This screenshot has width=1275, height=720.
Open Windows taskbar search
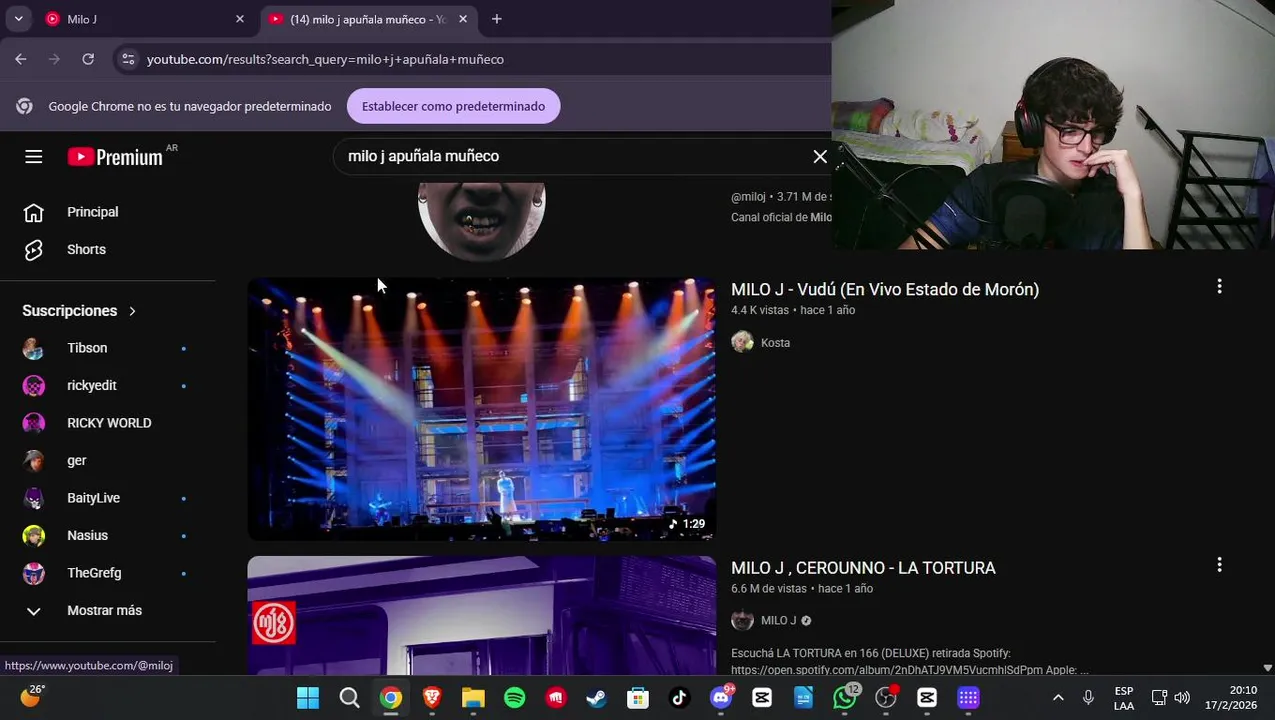coord(349,697)
